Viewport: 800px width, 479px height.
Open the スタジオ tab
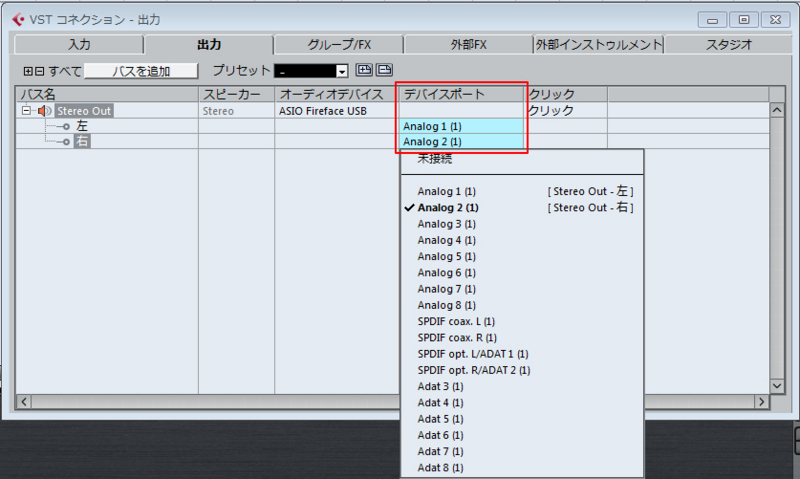click(729, 45)
